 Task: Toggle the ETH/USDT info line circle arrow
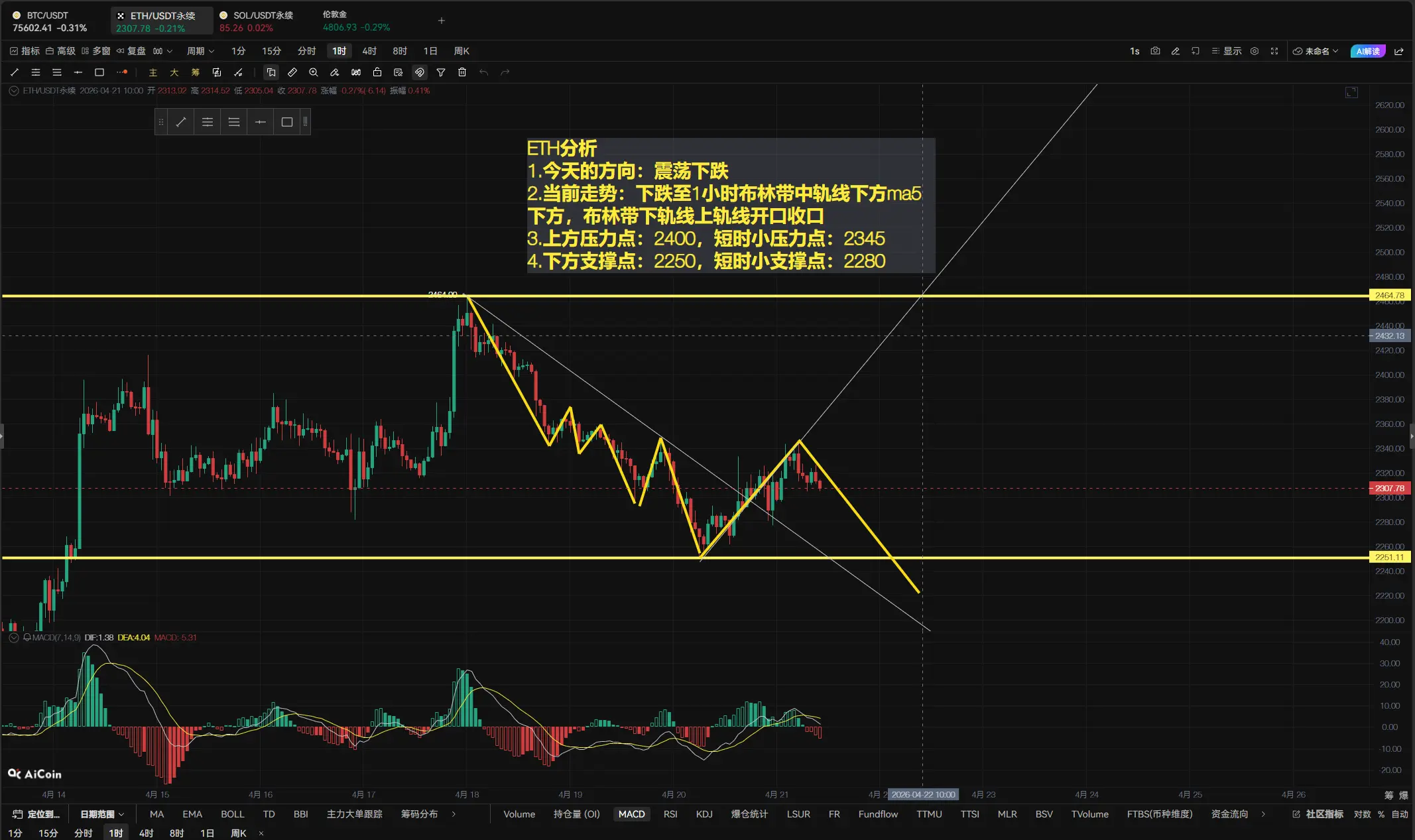point(13,91)
